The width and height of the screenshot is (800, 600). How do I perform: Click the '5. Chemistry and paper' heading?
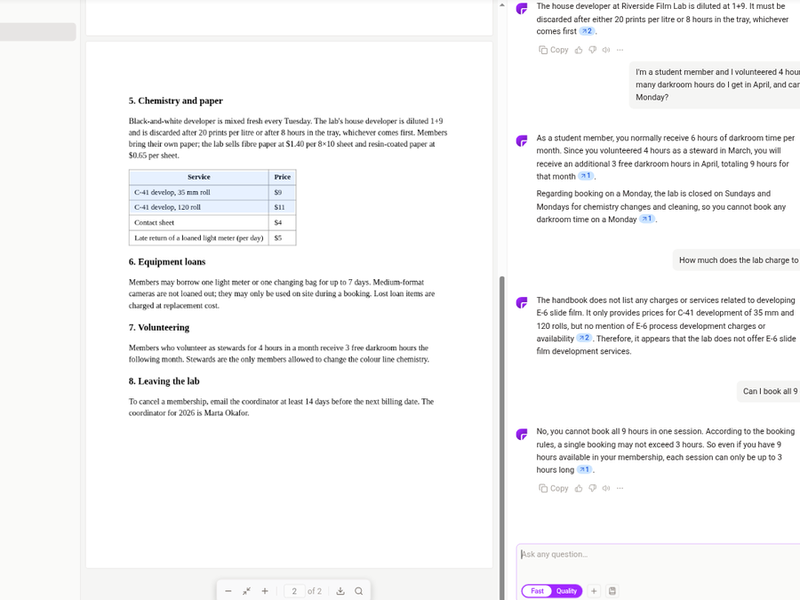coord(176,101)
